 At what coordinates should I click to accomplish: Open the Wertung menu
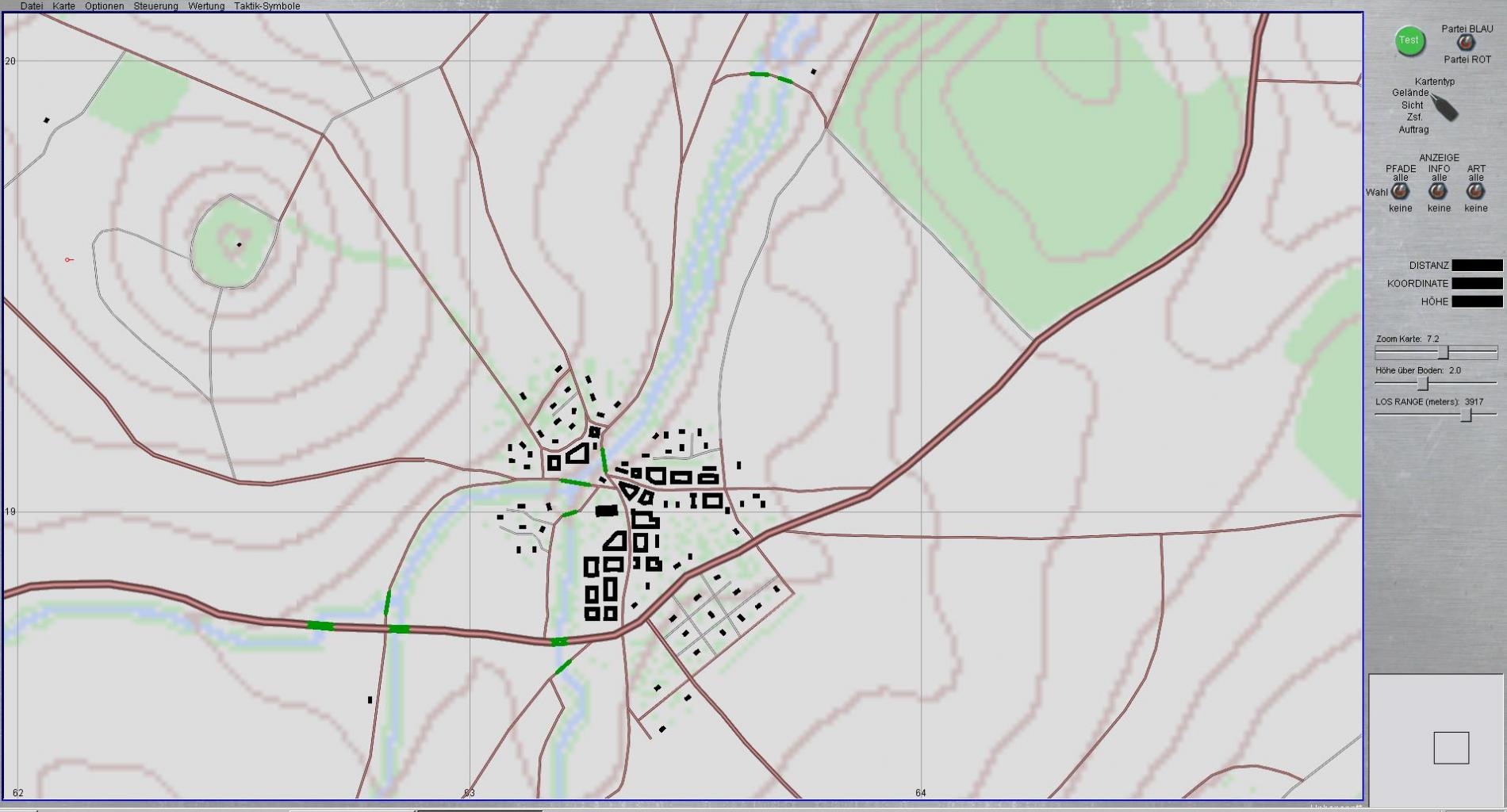[206, 6]
